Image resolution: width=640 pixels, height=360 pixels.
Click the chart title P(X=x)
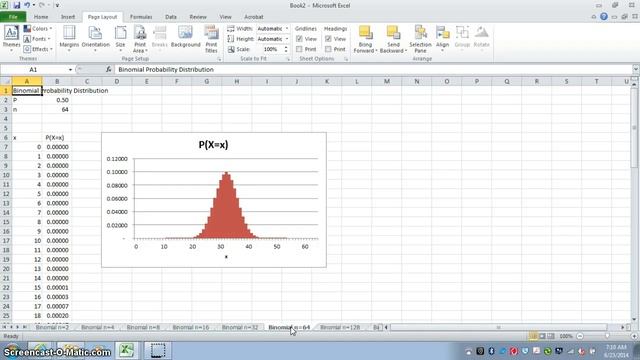[x=213, y=144]
